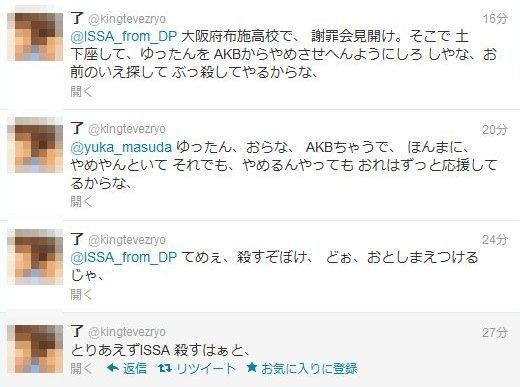Viewport: 520px width, 387px height.
Task: Open the @yuka_masuda mention link
Action: tap(121, 147)
